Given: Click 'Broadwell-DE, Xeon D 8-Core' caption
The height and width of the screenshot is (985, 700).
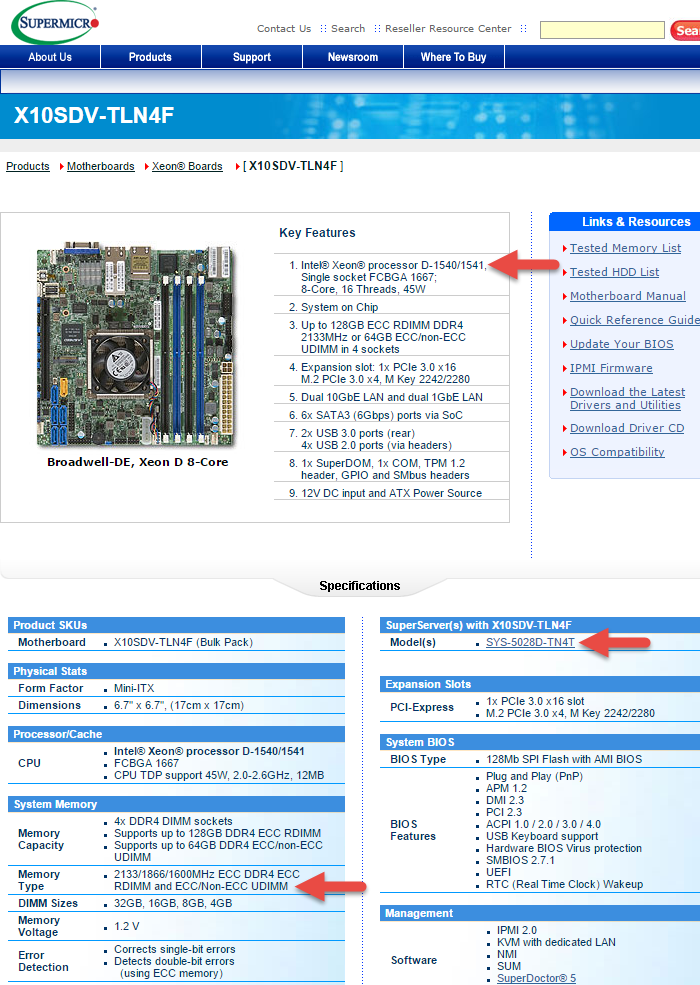Looking at the screenshot, I should click(138, 462).
